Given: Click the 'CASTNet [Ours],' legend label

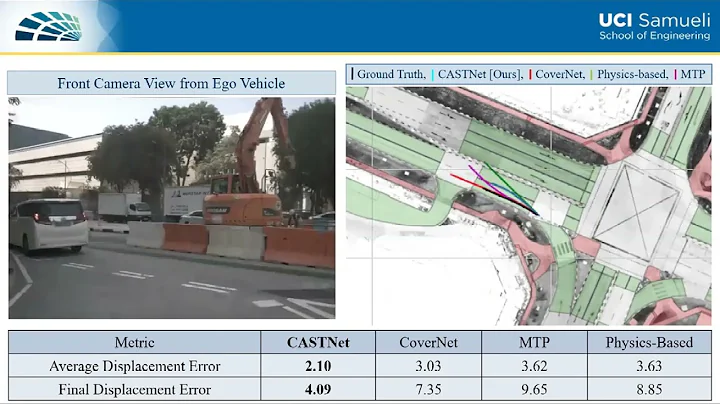Looking at the screenshot, I should (480, 74).
